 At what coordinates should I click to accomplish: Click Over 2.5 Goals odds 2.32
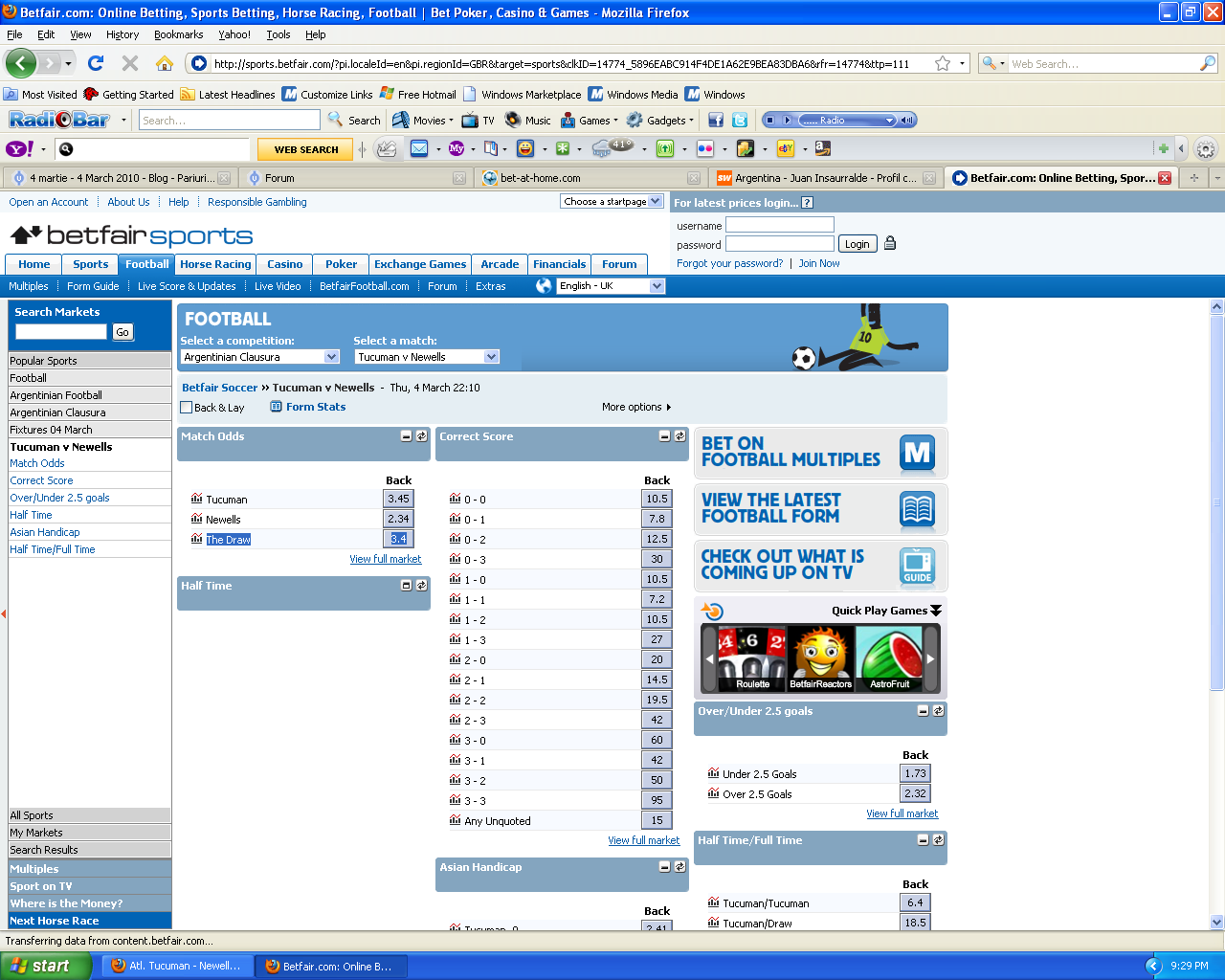pos(915,793)
